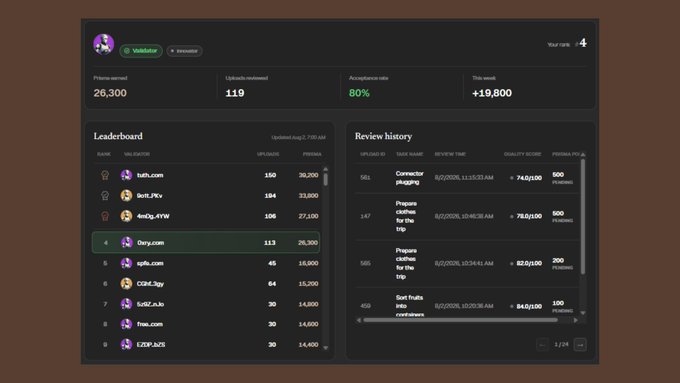Click the leaderboard vertical scrollbar thumb
Image resolution: width=680 pixels, height=383 pixels.
pyautogui.click(x=326, y=179)
